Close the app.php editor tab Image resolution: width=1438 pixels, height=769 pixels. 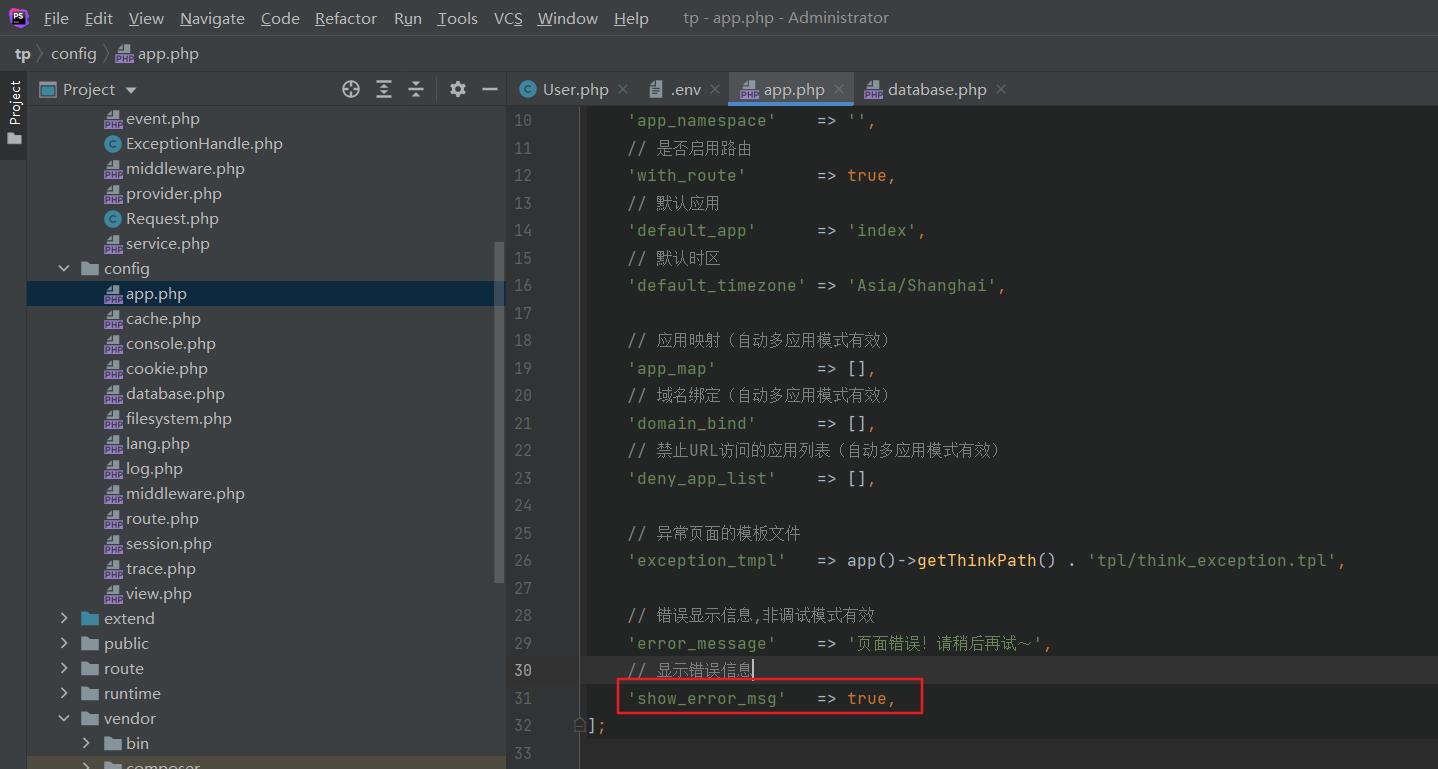tap(839, 89)
